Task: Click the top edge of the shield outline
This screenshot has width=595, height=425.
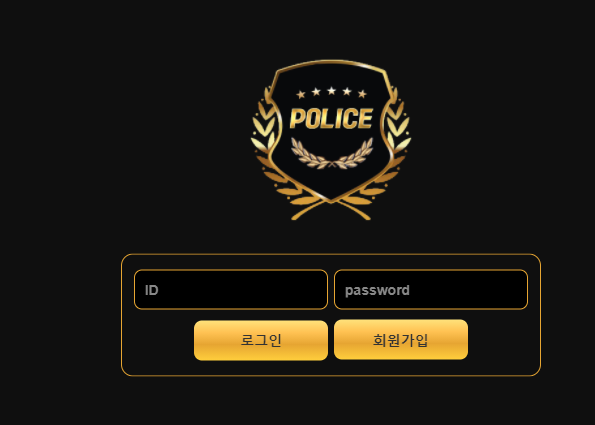Action: coord(331,61)
